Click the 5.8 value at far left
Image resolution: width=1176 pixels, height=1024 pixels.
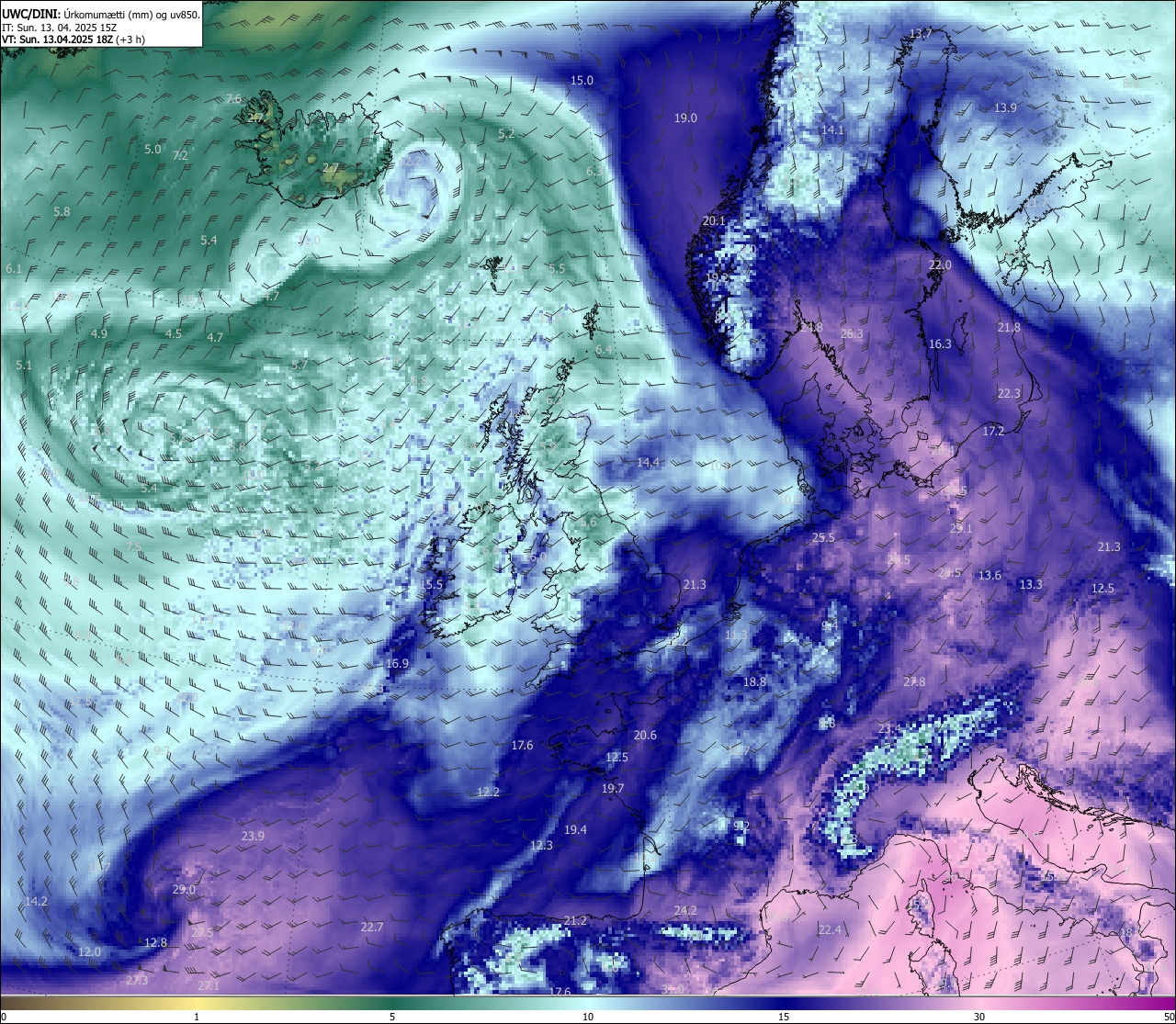pos(62,212)
